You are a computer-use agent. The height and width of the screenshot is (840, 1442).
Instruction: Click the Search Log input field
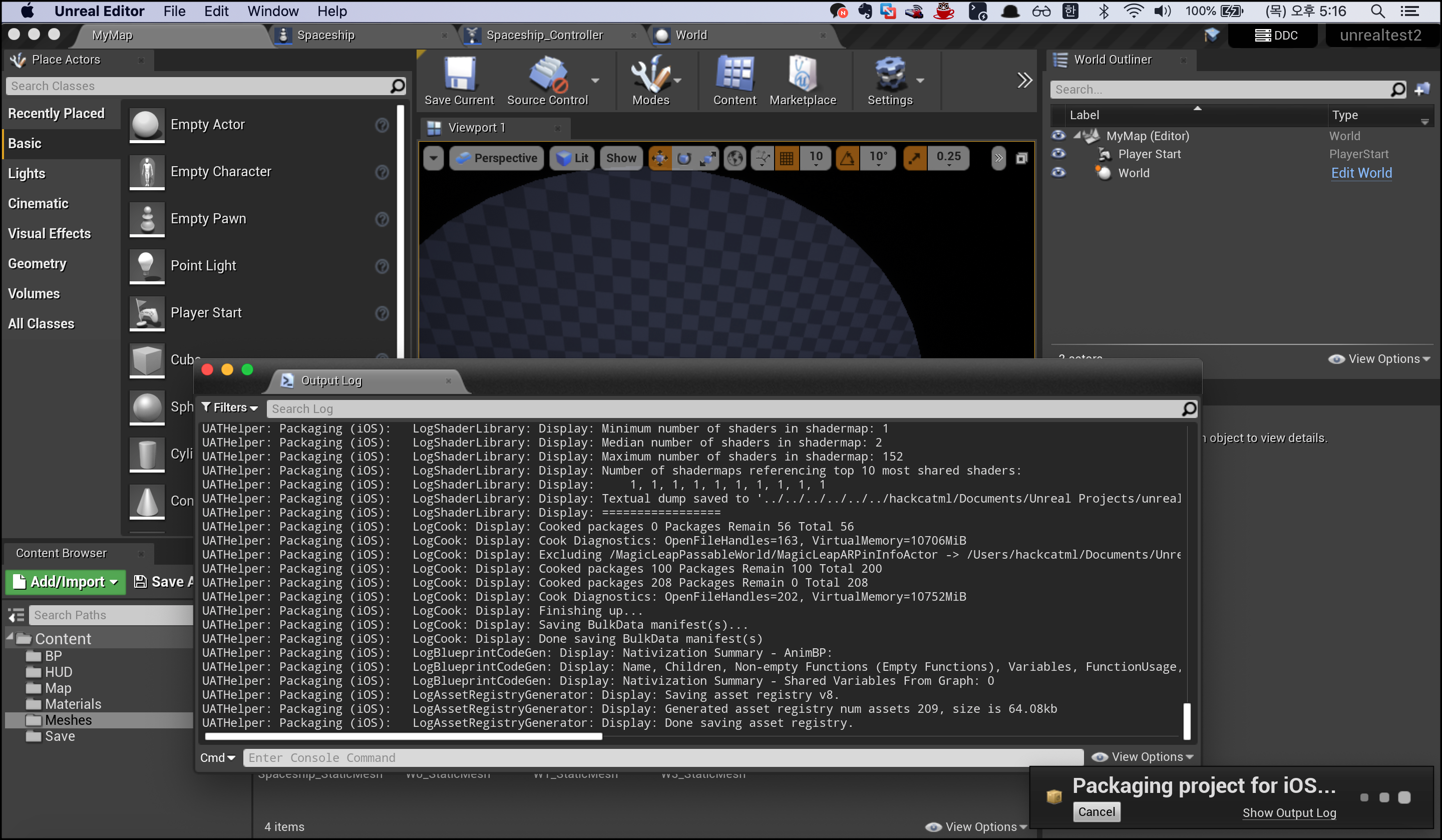(721, 408)
